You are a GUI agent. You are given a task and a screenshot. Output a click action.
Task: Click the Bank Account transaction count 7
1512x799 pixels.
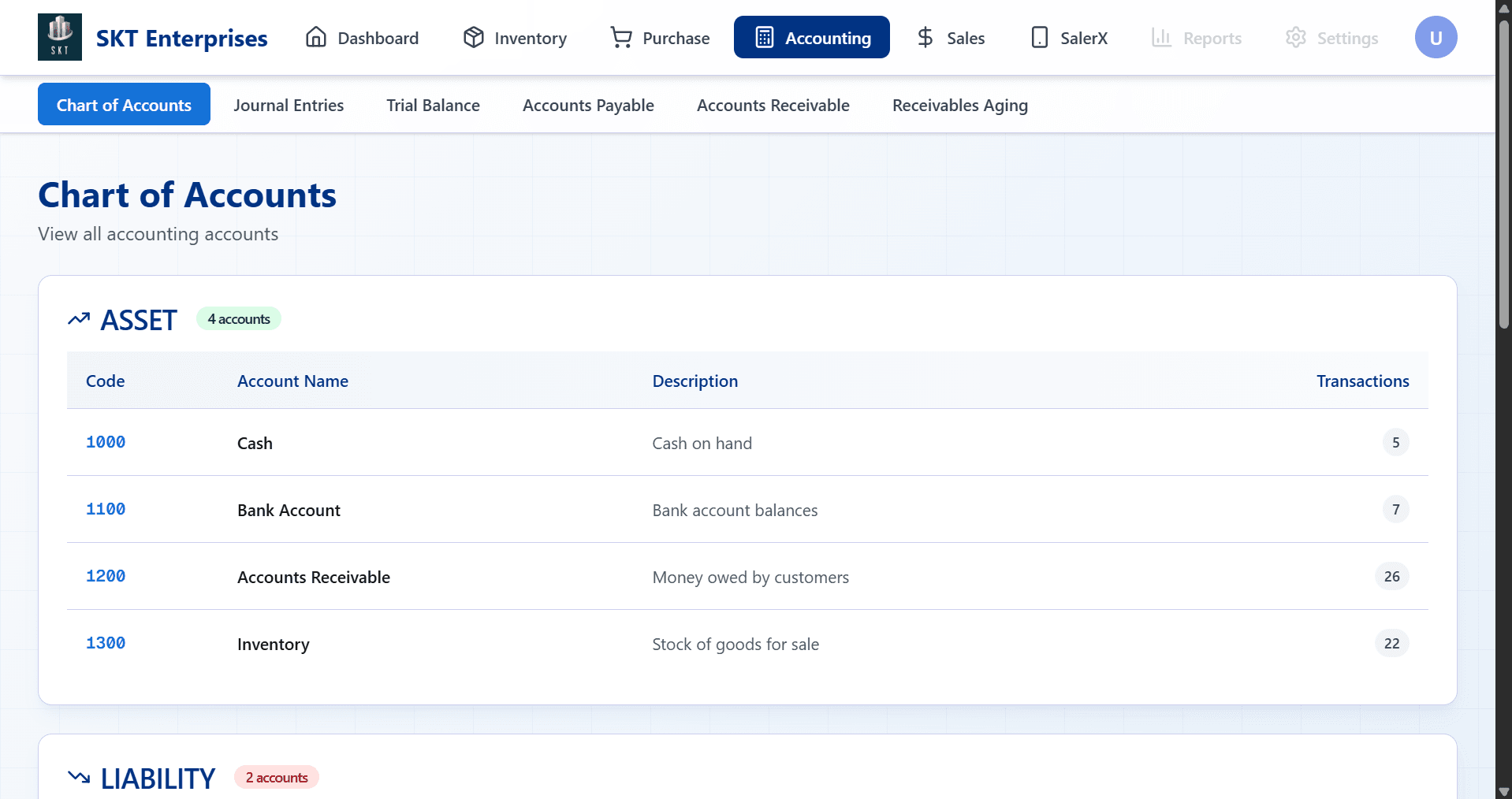pos(1395,509)
